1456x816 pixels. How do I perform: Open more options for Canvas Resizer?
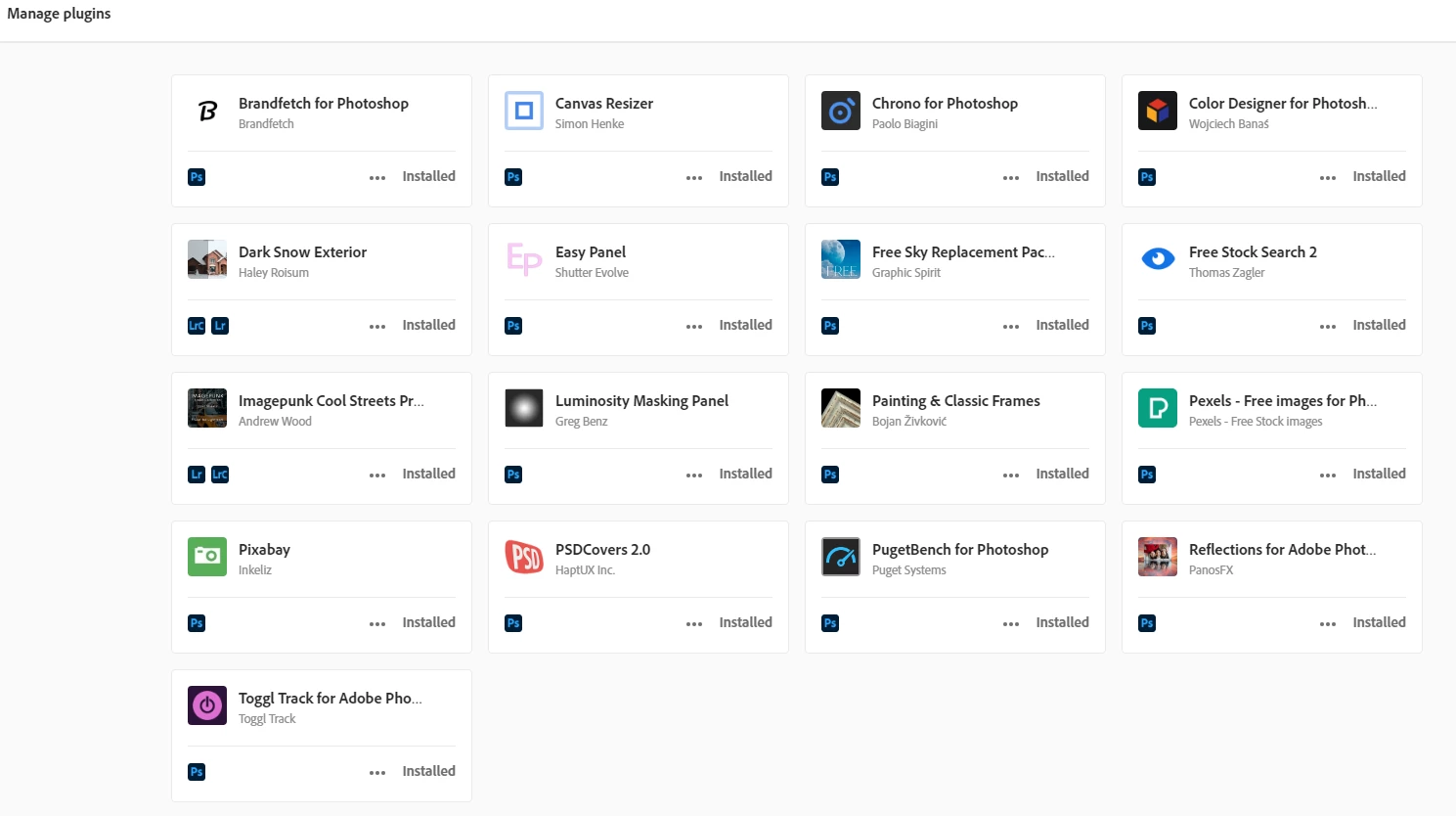(694, 178)
